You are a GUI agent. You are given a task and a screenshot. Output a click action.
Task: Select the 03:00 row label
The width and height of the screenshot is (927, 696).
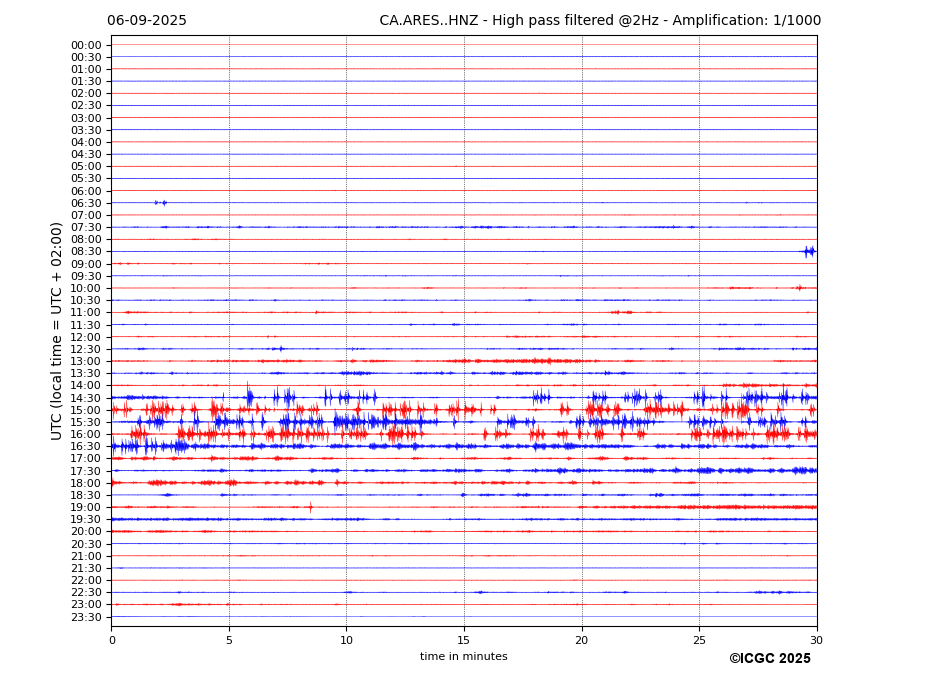[86, 118]
